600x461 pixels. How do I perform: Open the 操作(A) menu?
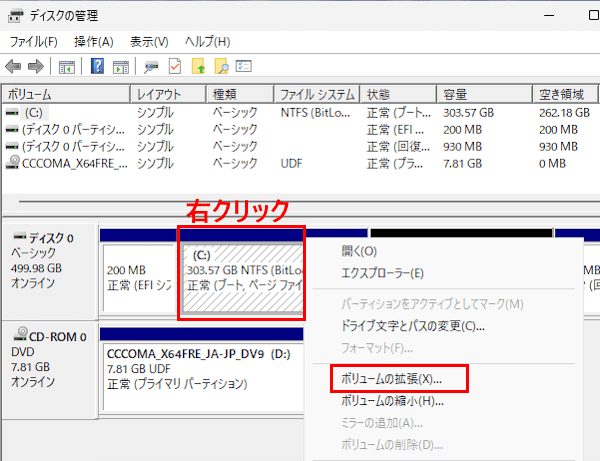coord(94,41)
